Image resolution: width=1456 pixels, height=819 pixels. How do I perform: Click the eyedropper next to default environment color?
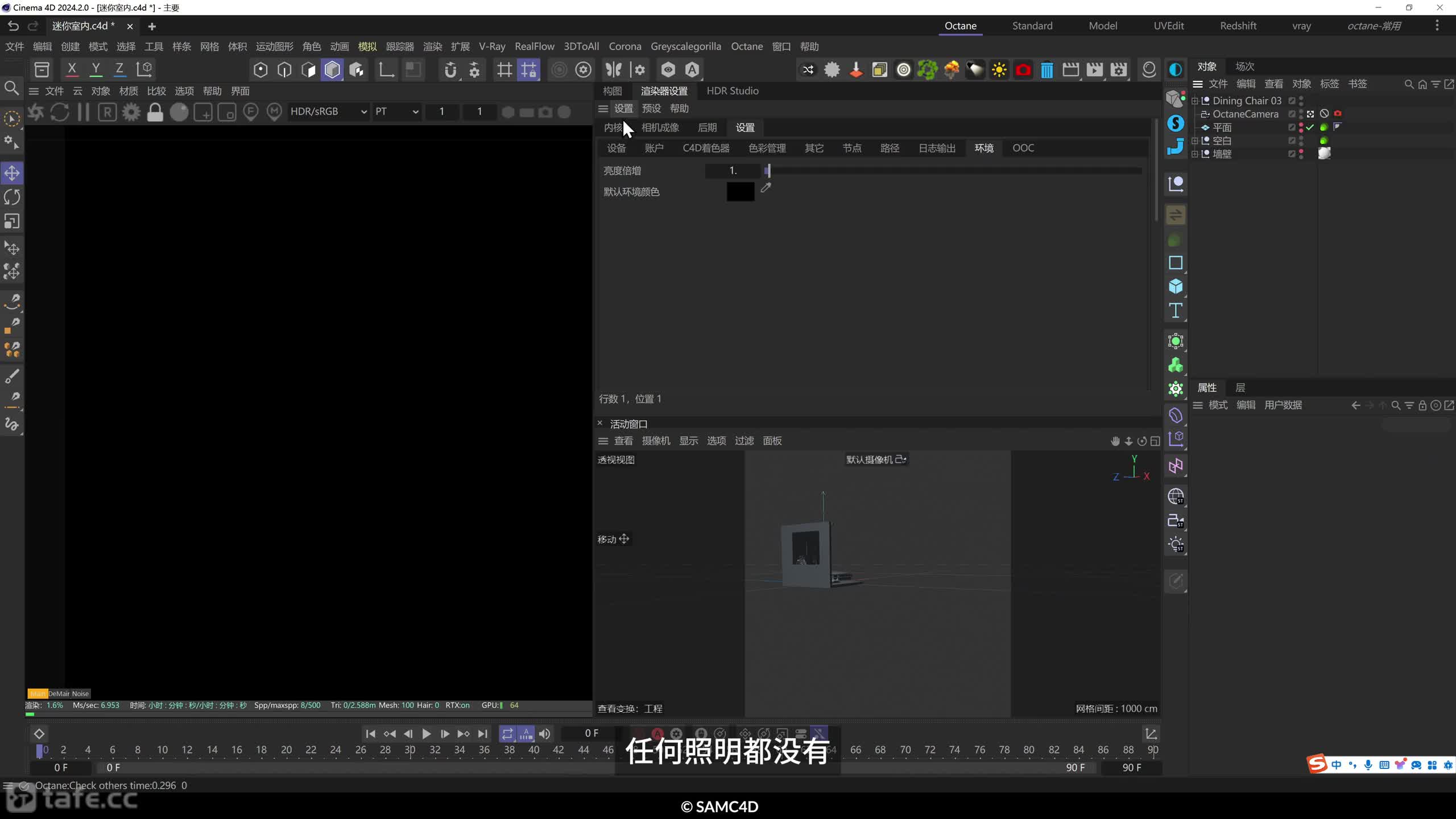coord(766,188)
